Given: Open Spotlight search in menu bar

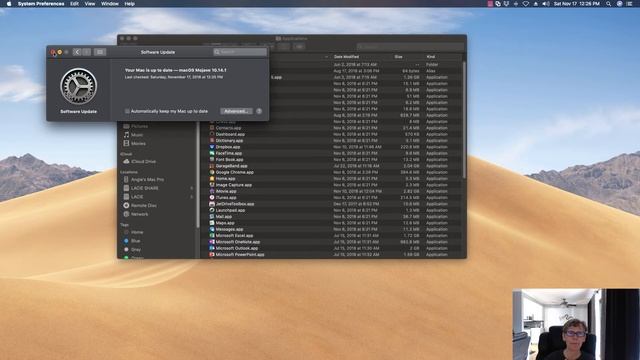Looking at the screenshot, I should click(608, 4).
